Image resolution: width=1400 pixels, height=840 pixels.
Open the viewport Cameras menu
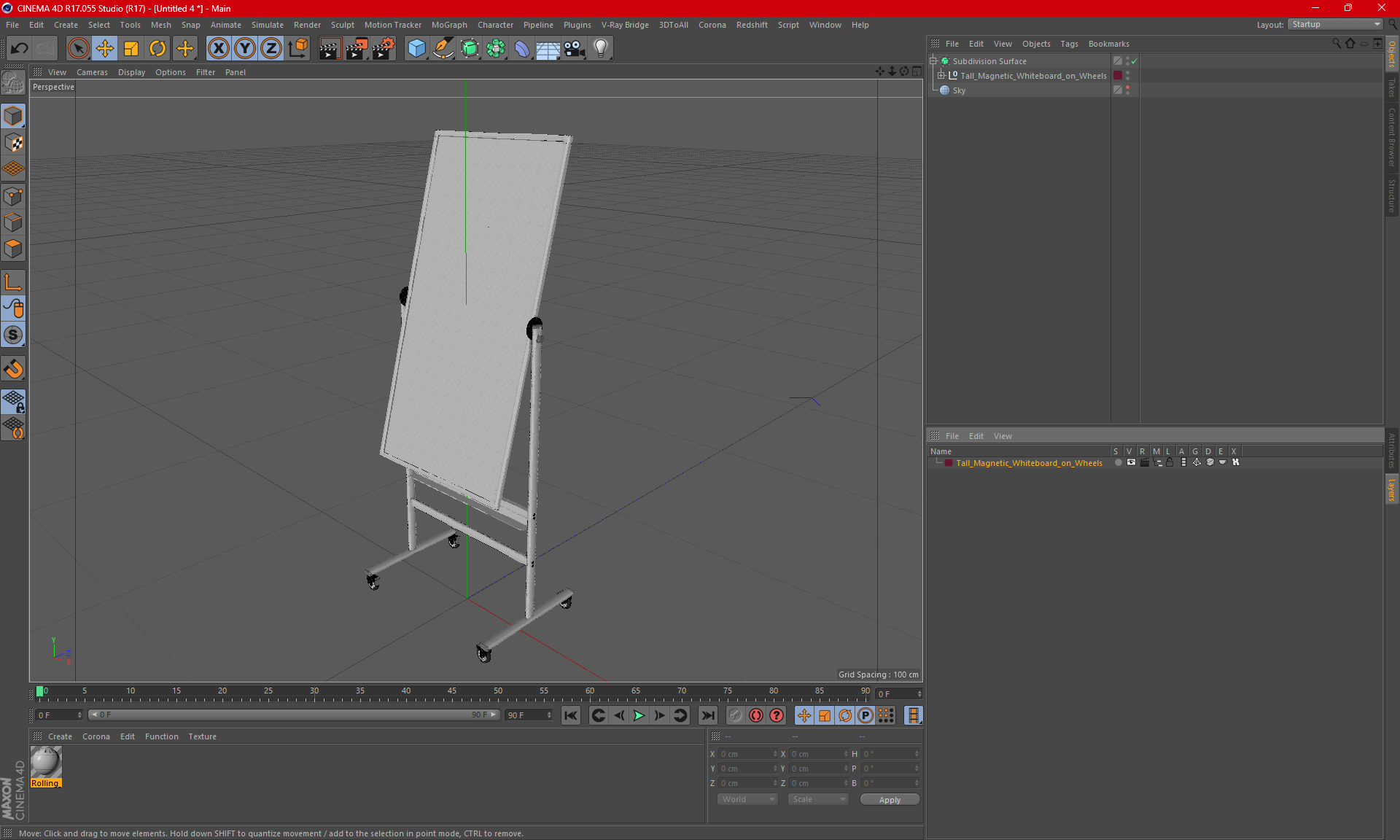[92, 72]
